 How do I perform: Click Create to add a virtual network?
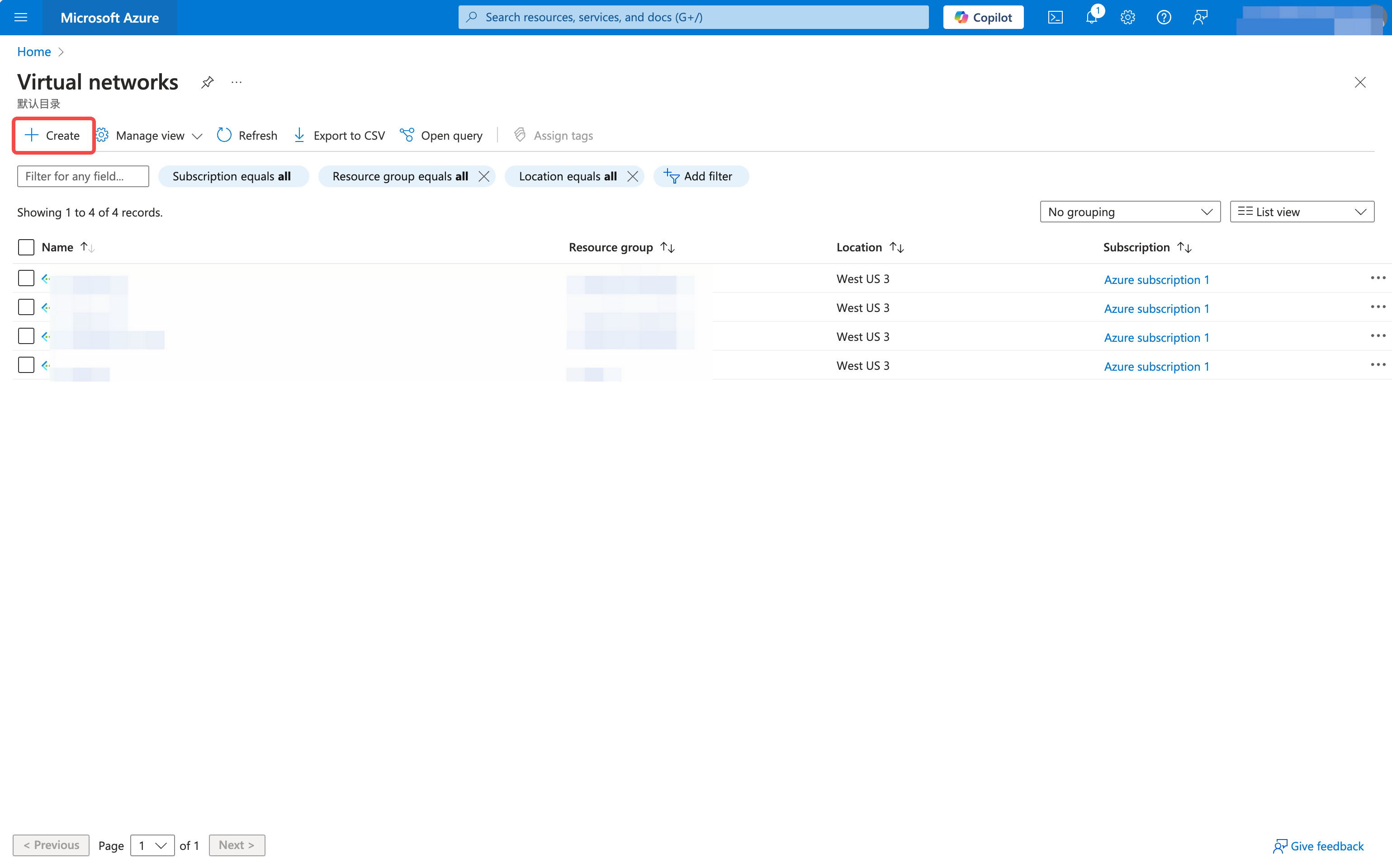pos(53,136)
